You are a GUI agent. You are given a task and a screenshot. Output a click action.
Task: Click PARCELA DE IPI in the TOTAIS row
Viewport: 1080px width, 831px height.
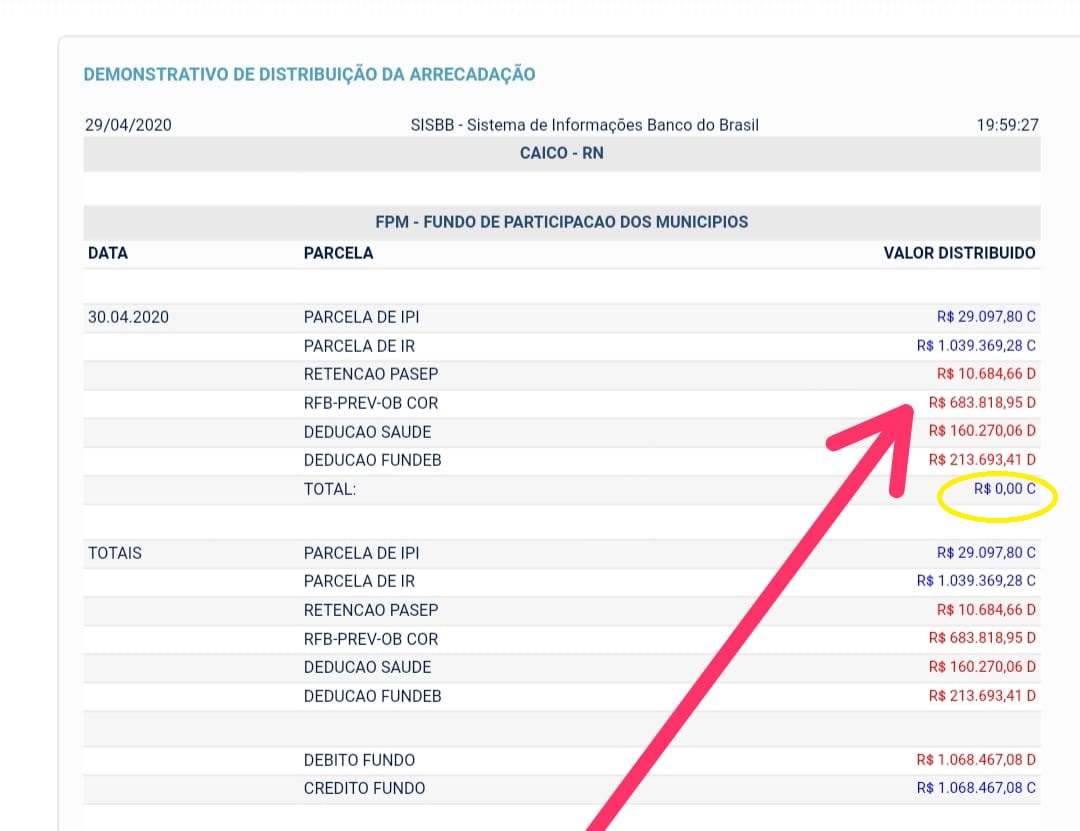[362, 553]
